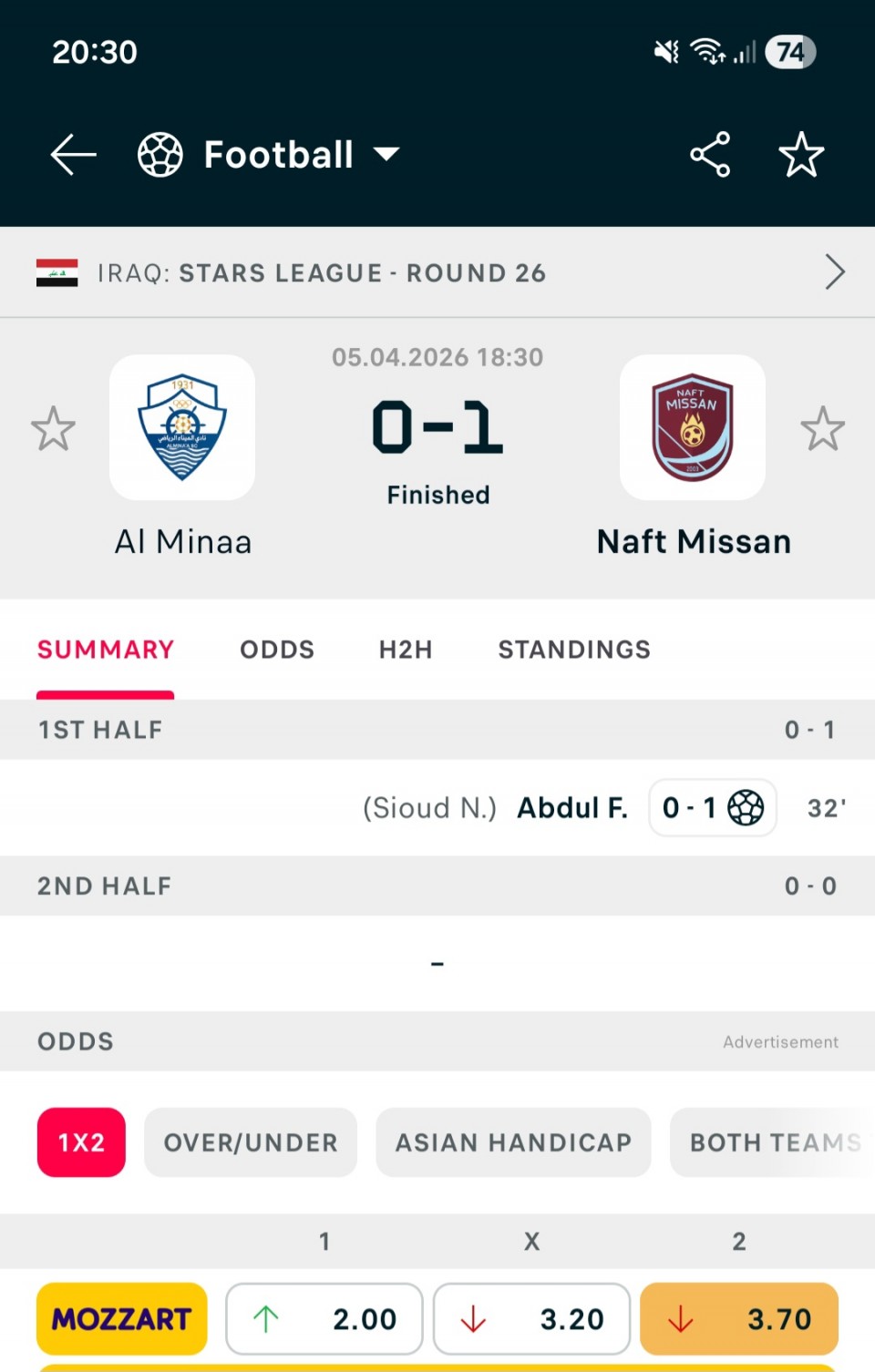
Task: Favorite this match with header star
Action: (x=801, y=155)
